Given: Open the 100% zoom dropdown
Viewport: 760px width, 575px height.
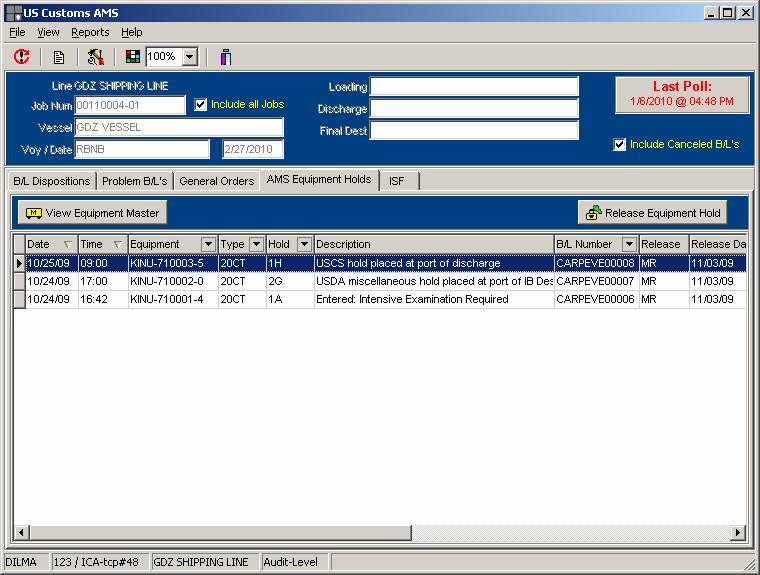Looking at the screenshot, I should click(x=190, y=57).
